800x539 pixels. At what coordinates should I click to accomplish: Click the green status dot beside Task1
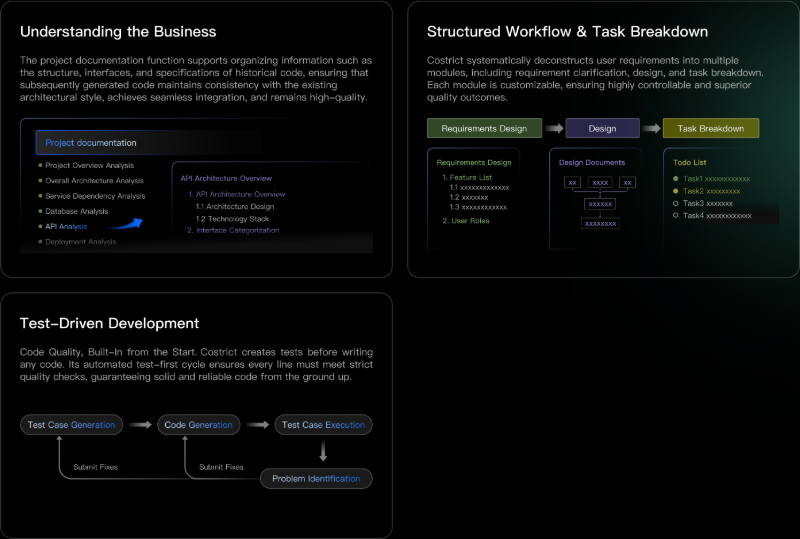676,179
